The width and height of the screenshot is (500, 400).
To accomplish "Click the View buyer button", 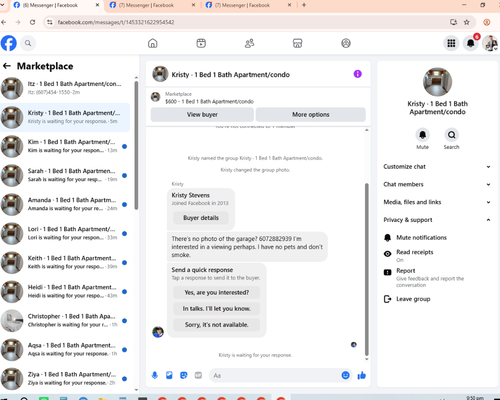I will pos(202,115).
